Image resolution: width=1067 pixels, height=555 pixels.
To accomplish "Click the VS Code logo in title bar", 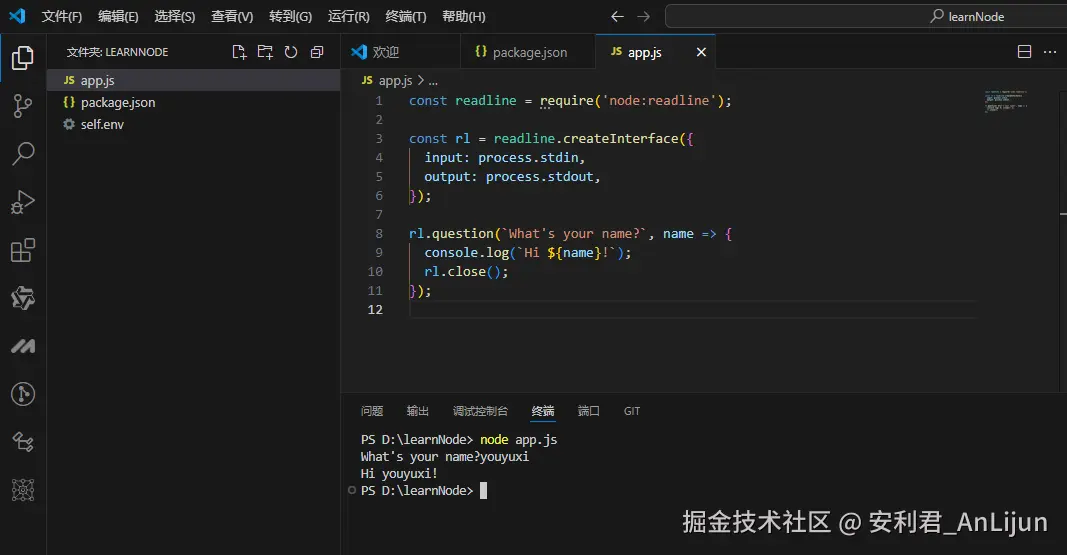I will [x=17, y=16].
